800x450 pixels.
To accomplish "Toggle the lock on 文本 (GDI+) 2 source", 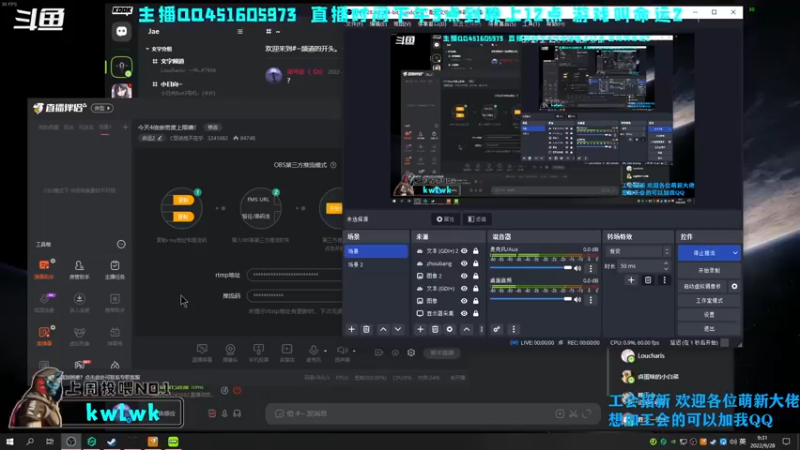I will tap(476, 251).
